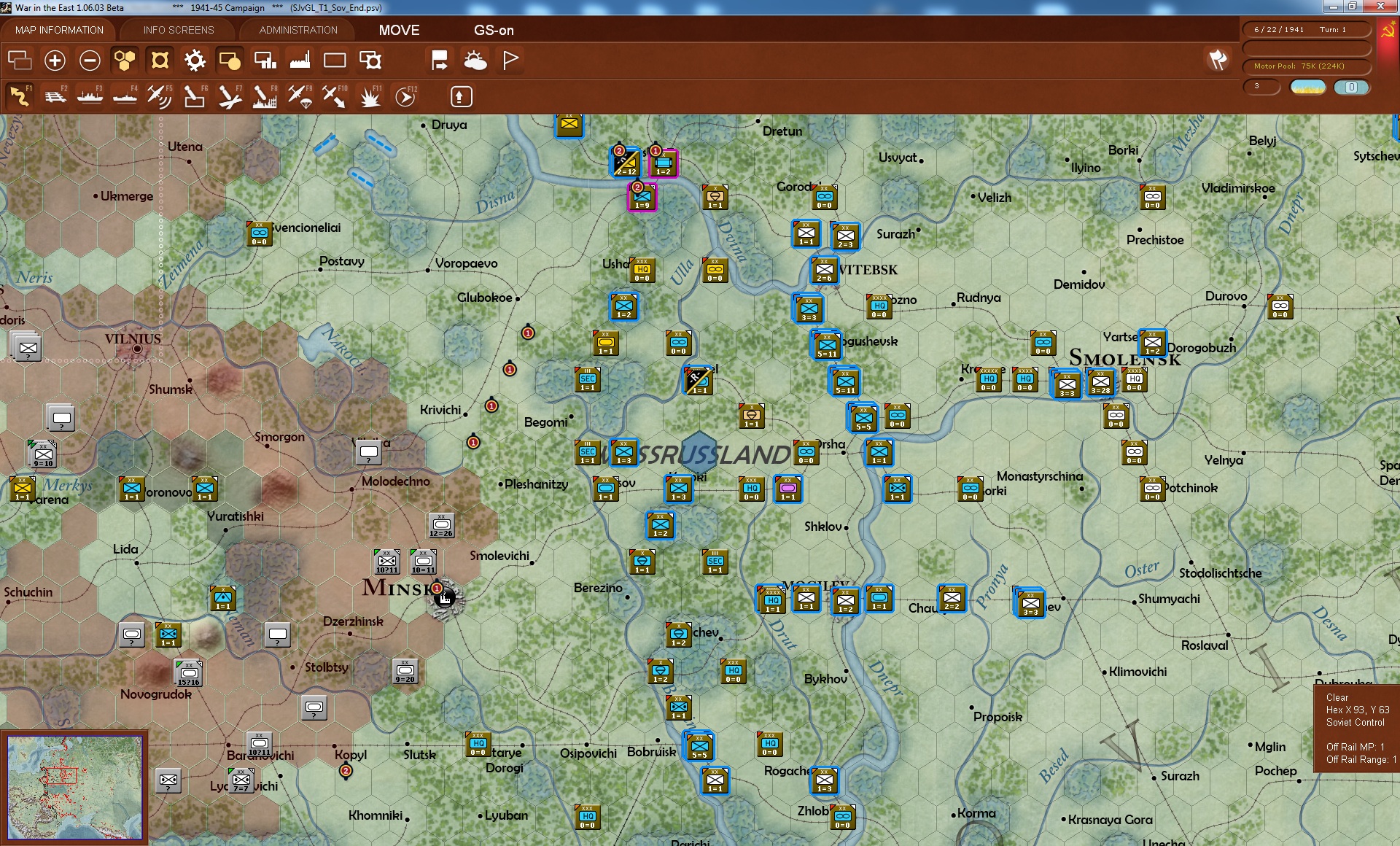Select the F6 Bomb Unit mode icon
1400x846 pixels.
click(195, 96)
